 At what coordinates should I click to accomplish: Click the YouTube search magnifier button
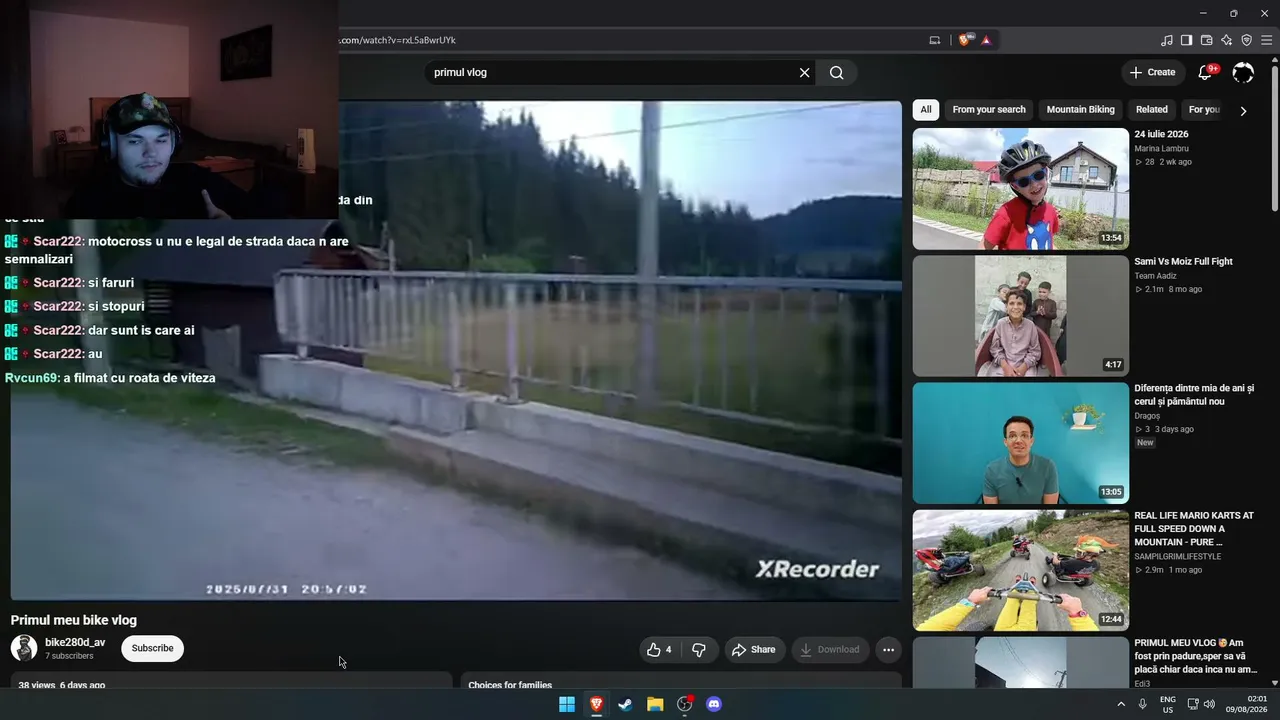pos(837,72)
